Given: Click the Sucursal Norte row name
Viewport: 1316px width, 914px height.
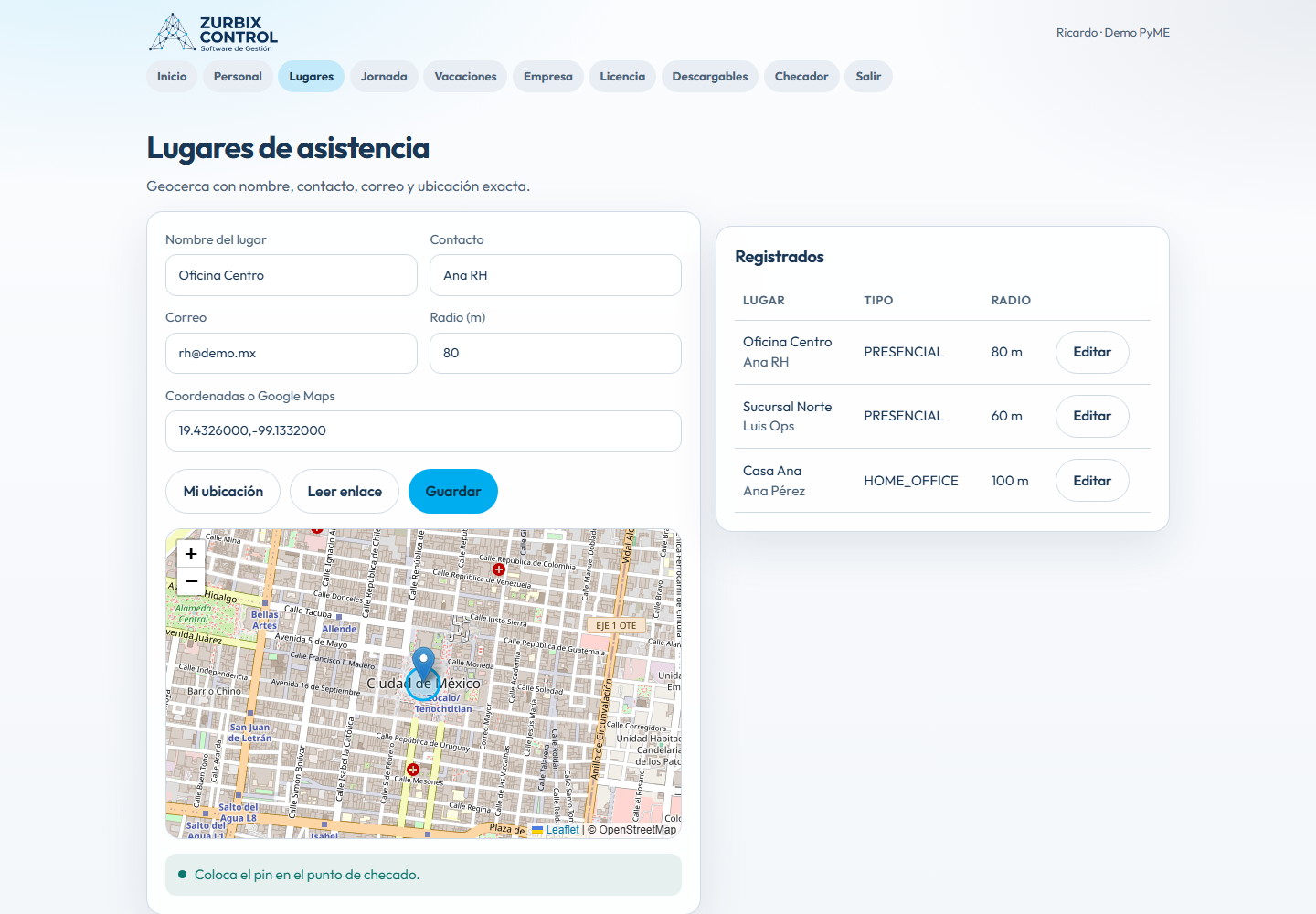Looking at the screenshot, I should (x=788, y=407).
